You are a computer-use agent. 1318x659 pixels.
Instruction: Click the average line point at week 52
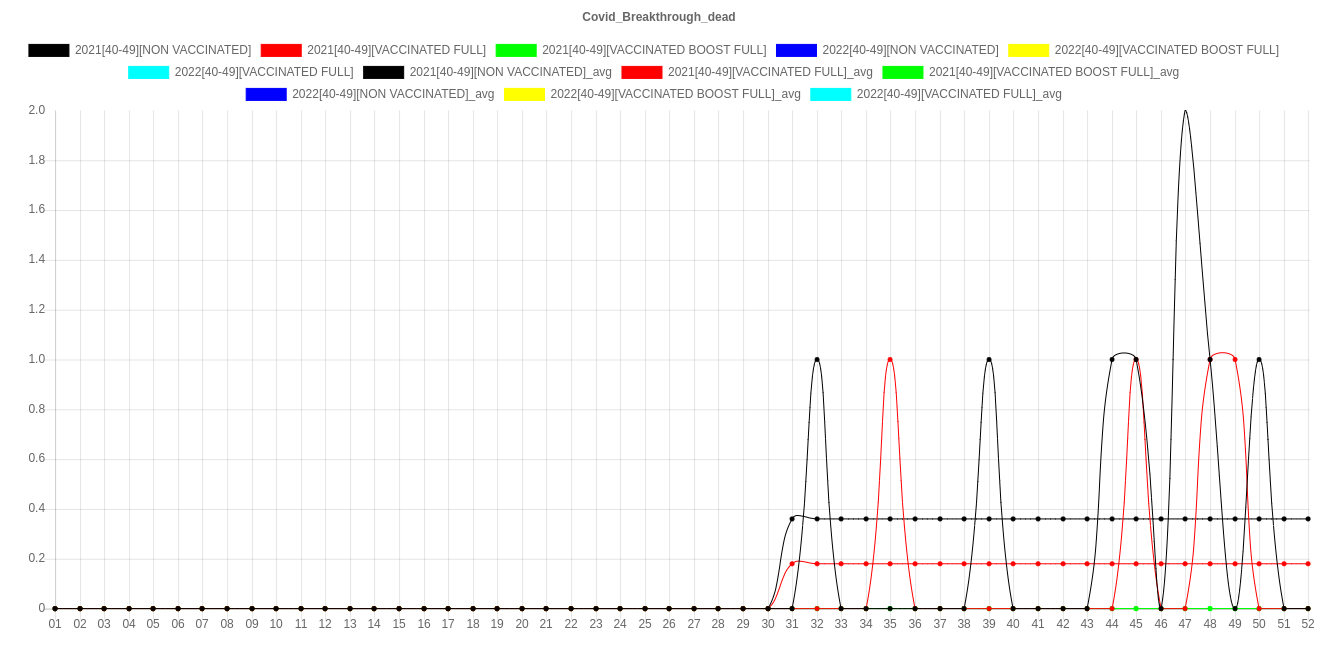pos(1307,564)
